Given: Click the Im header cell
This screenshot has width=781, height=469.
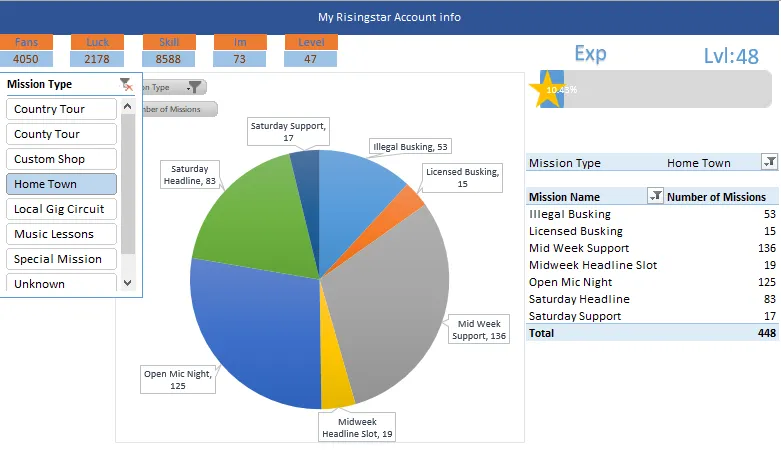Looking at the screenshot, I should [x=240, y=42].
